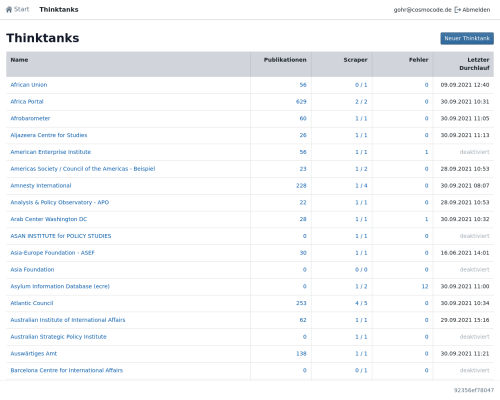Open Arab Center Washington DC
Image resolution: width=500 pixels, height=400 pixels.
[x=49, y=219]
